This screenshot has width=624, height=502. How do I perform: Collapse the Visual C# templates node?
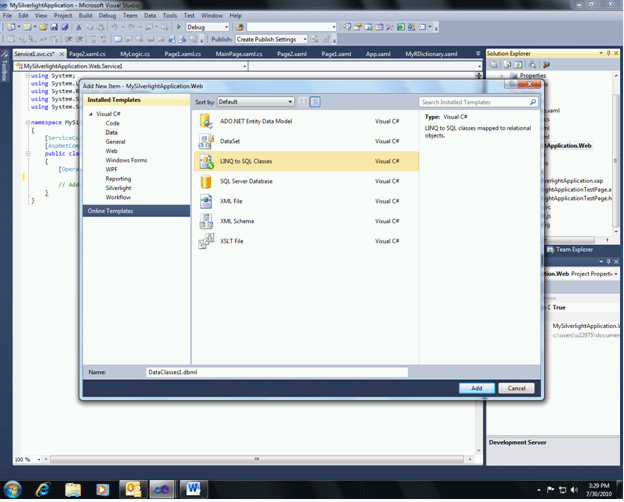coord(91,114)
